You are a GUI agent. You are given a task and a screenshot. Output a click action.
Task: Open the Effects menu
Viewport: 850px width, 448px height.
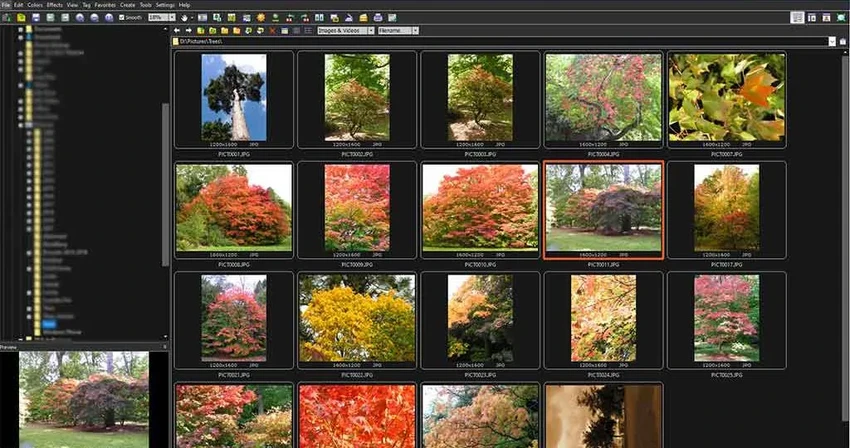point(54,5)
